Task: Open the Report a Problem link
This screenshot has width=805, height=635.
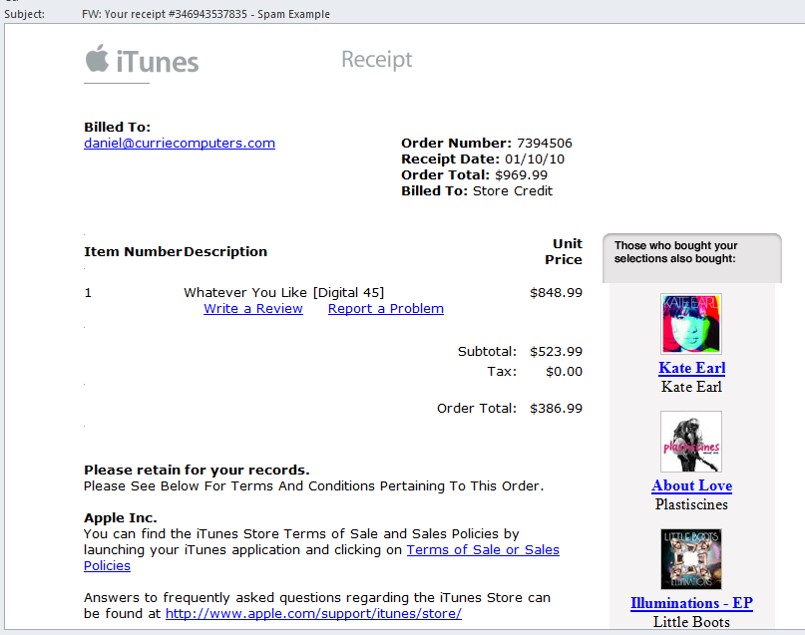Action: click(386, 309)
